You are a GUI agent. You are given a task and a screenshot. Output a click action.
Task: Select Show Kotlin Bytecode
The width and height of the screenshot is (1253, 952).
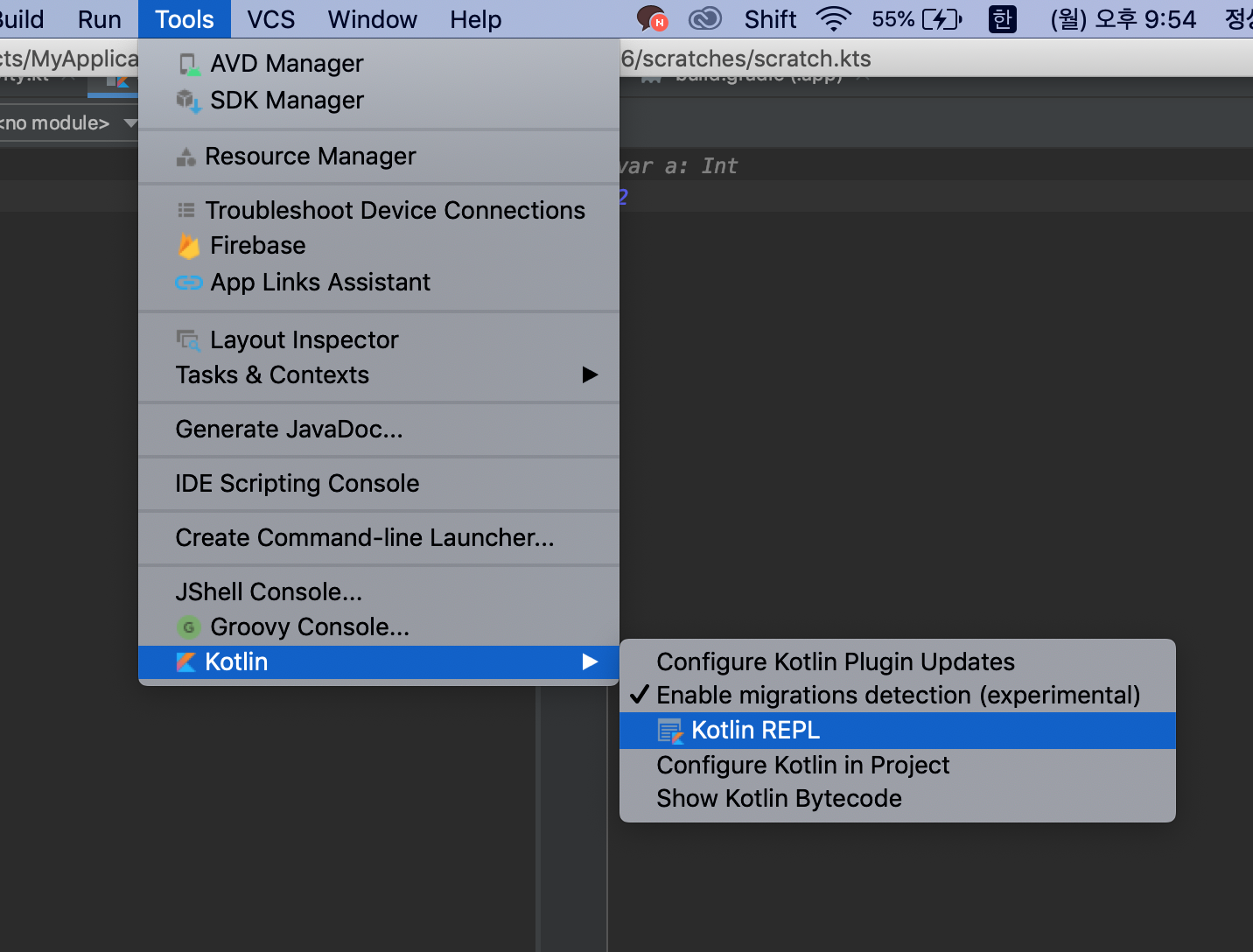click(898, 799)
